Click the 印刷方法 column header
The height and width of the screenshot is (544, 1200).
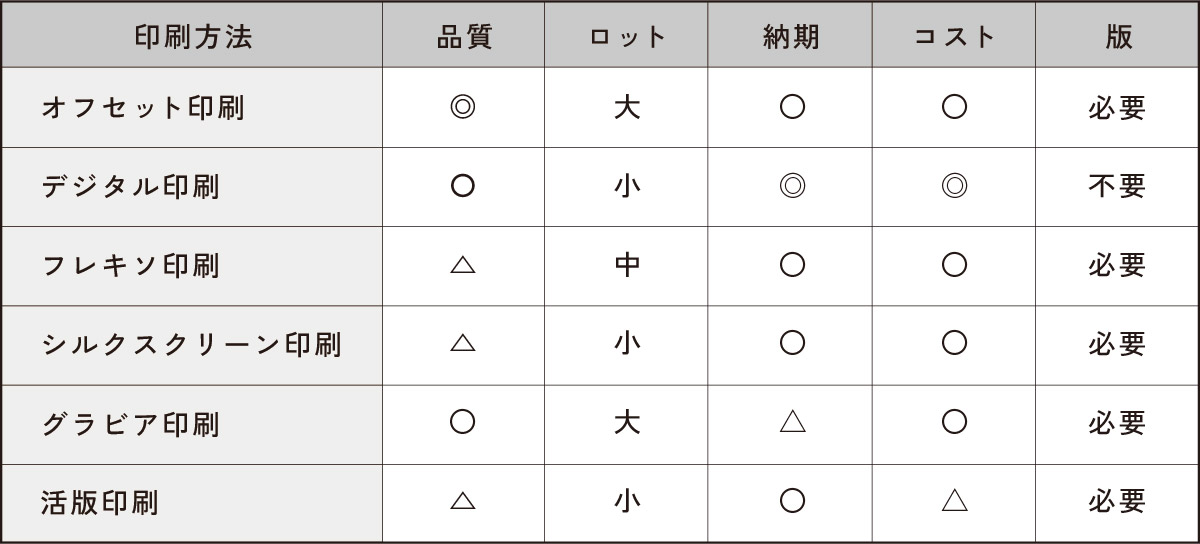tap(192, 37)
